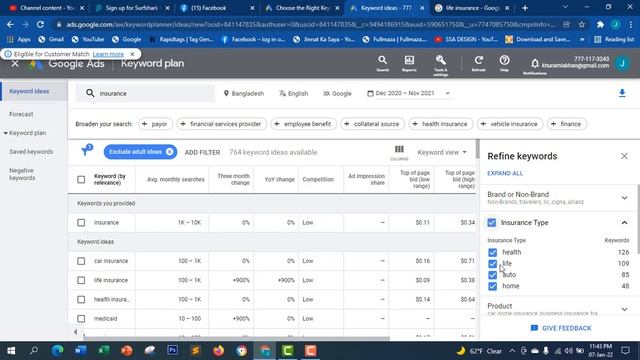Collapse the Keyword plan tree item
The height and width of the screenshot is (360, 640).
click(x=5, y=133)
